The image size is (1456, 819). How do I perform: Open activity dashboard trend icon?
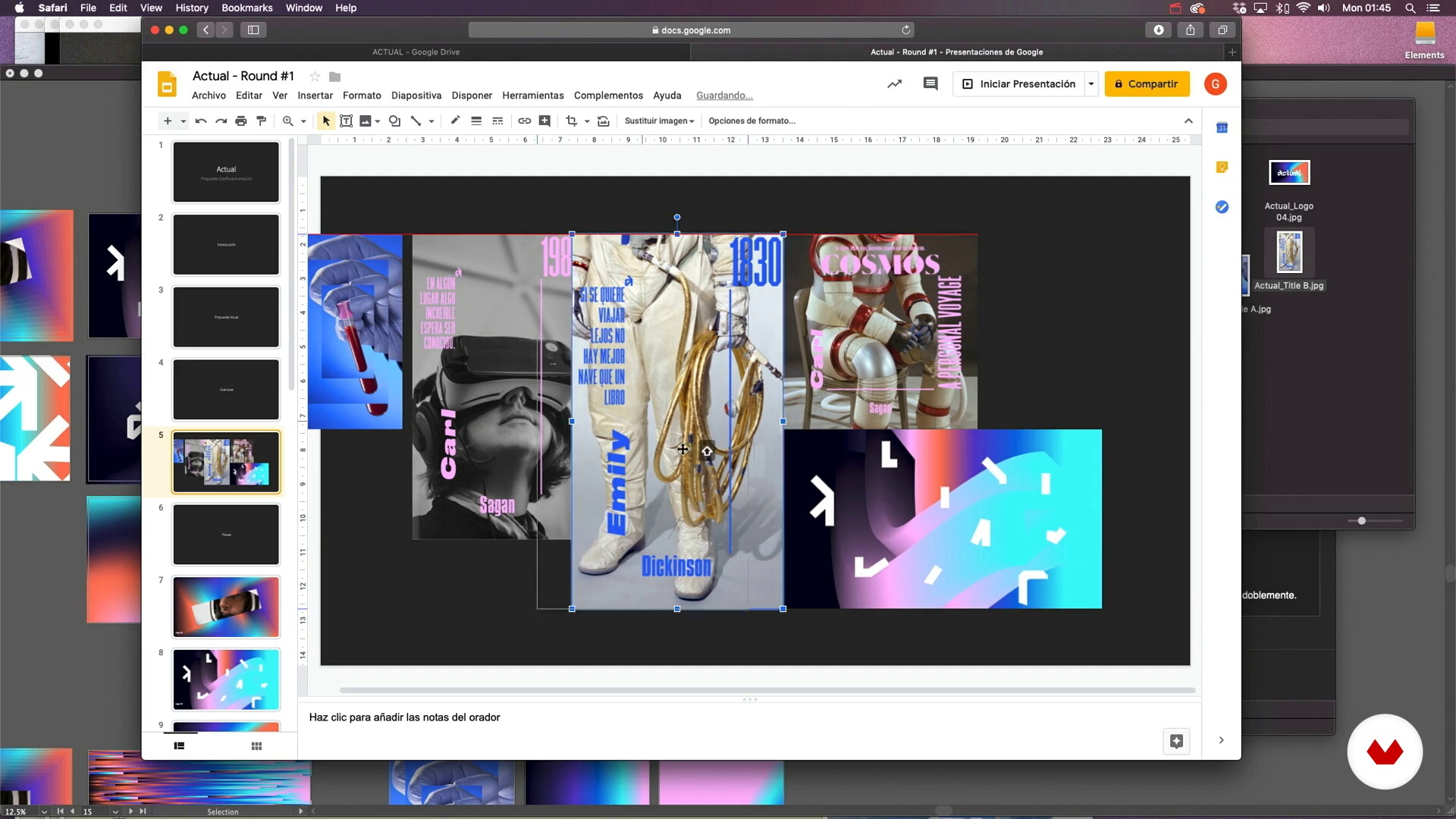(x=894, y=84)
